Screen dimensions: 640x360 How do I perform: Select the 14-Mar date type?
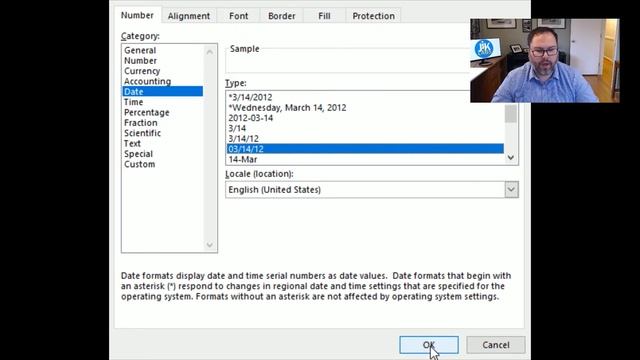point(365,159)
